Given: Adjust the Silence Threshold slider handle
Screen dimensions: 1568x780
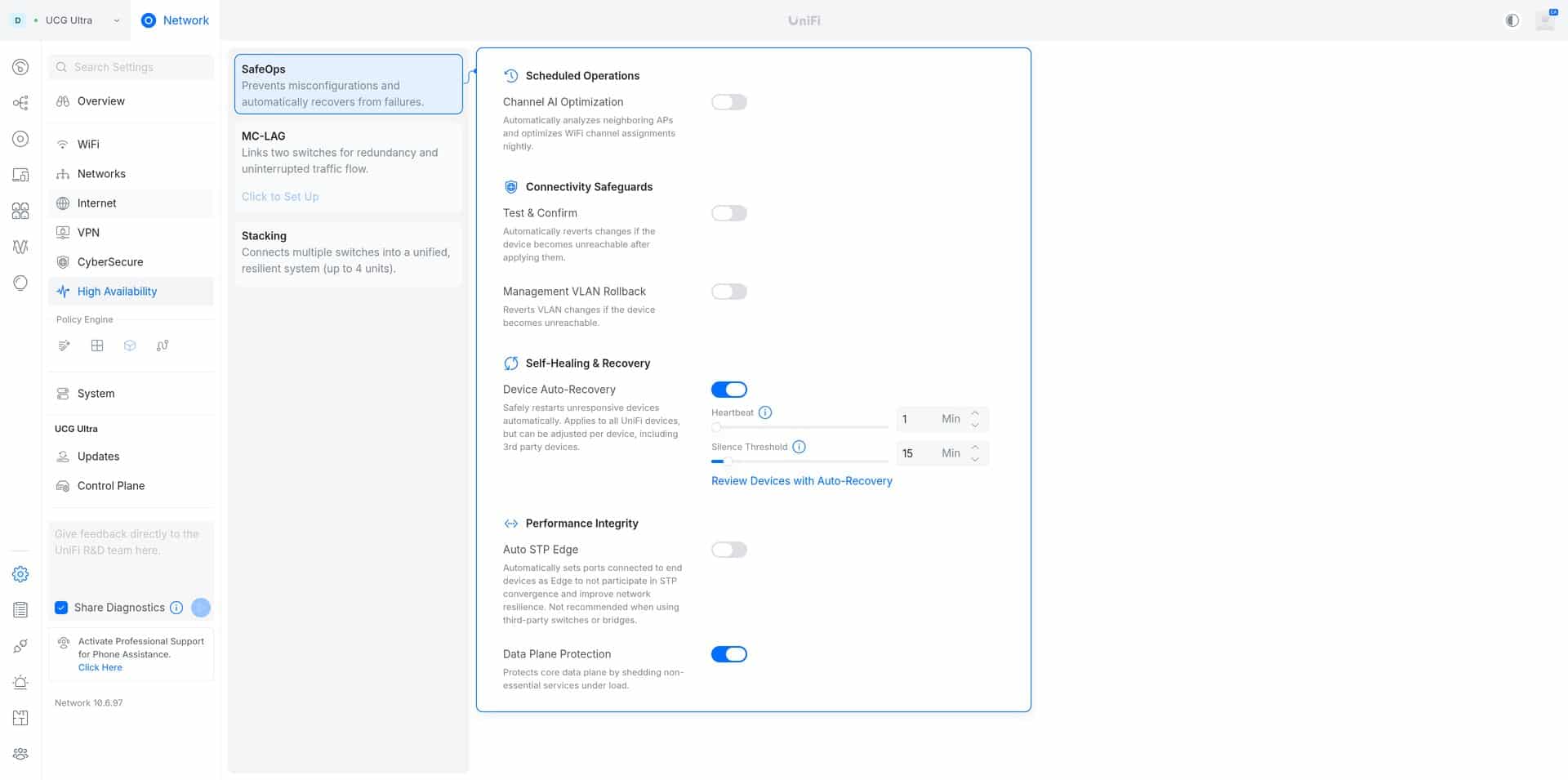Looking at the screenshot, I should (726, 461).
